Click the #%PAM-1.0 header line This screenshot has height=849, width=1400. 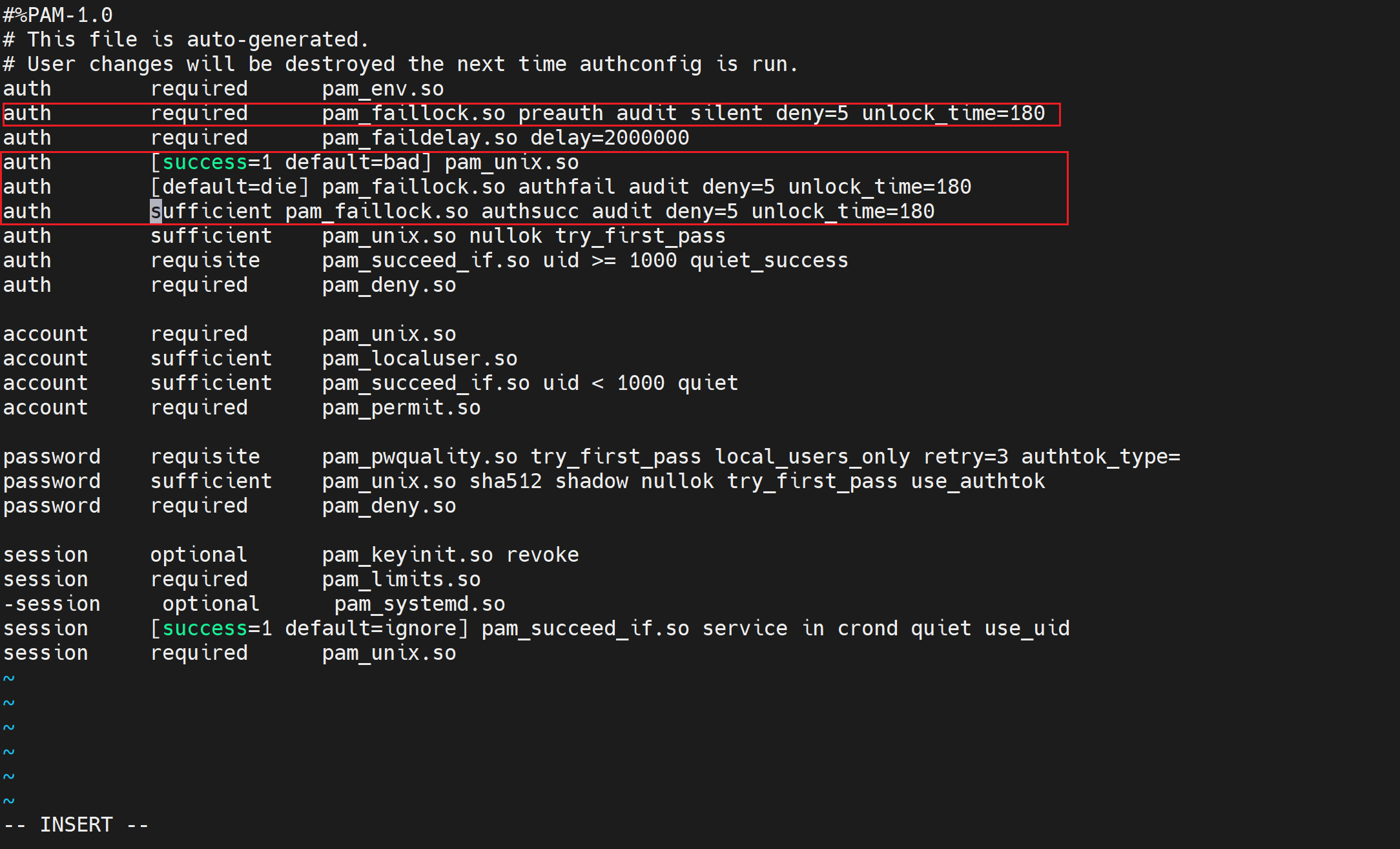tap(57, 15)
